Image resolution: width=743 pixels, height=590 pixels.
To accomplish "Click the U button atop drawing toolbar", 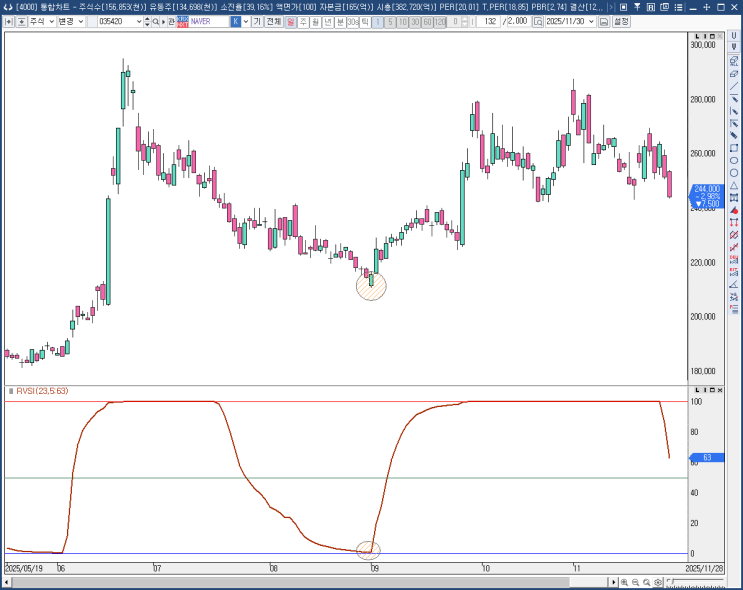I will 734,36.
